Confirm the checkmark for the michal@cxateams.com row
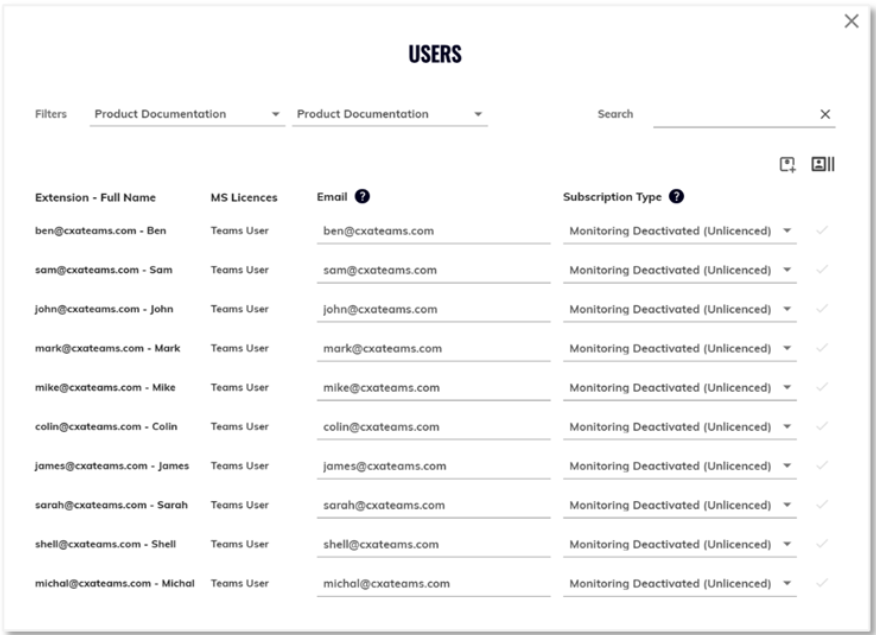This screenshot has width=876, height=635. pos(822,583)
